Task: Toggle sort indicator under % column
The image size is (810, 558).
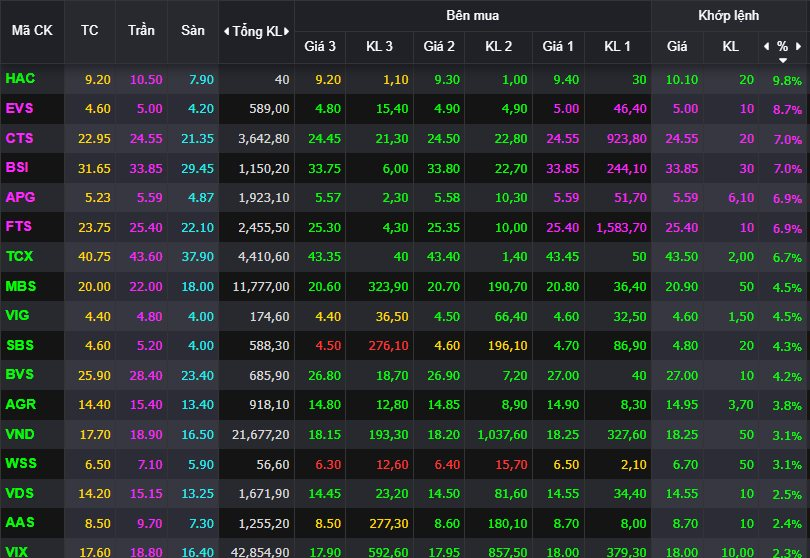Action: [783, 60]
